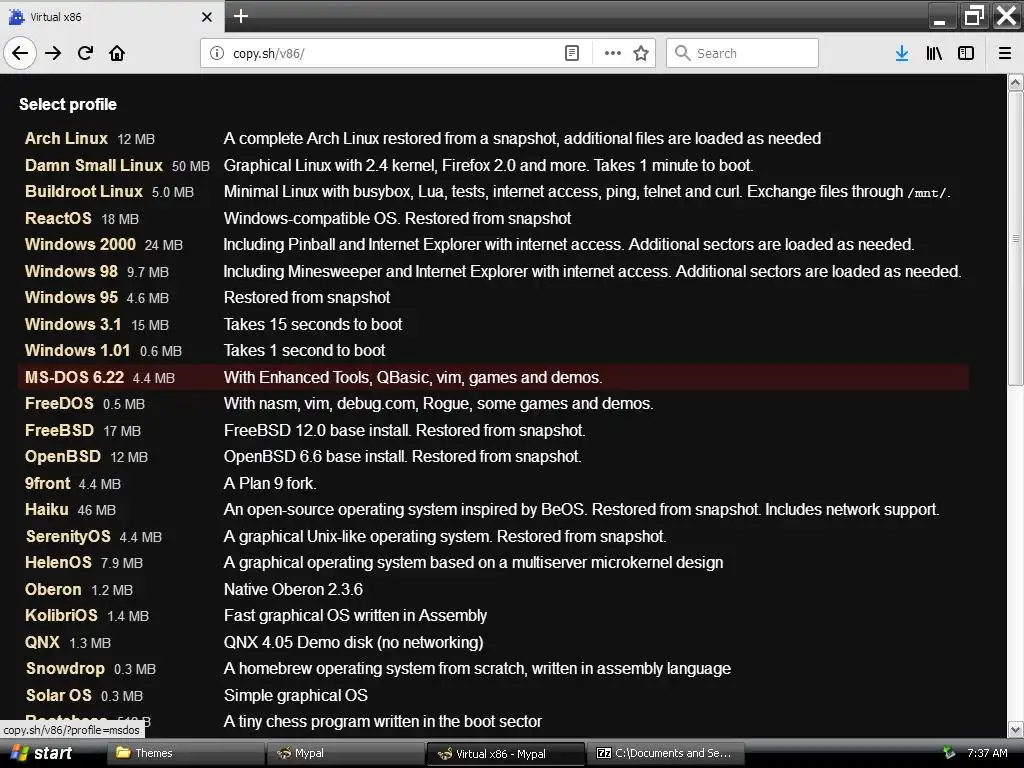Open the Damn Small Linux profile
This screenshot has width=1024, height=768.
click(x=93, y=165)
